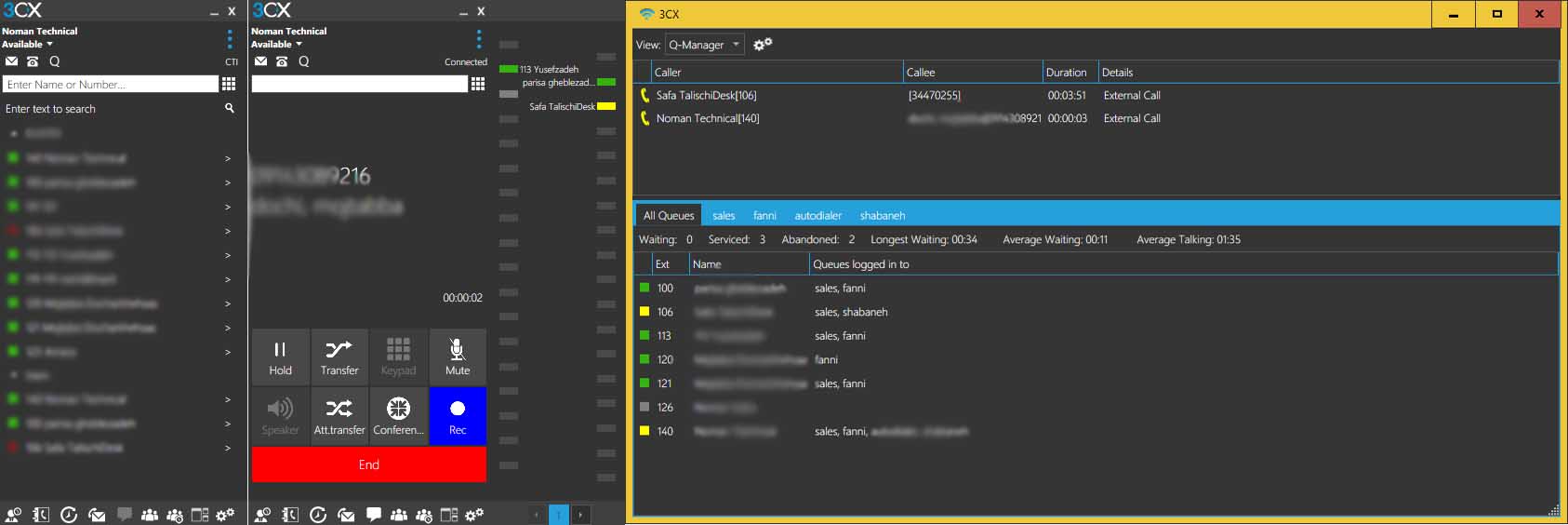Go to previous BLF page arrow
1568x525 pixels.
click(537, 514)
